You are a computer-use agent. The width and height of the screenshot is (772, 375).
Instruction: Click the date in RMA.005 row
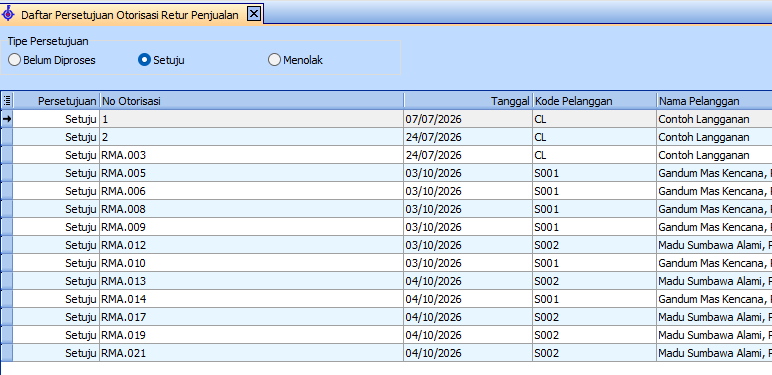(468, 173)
